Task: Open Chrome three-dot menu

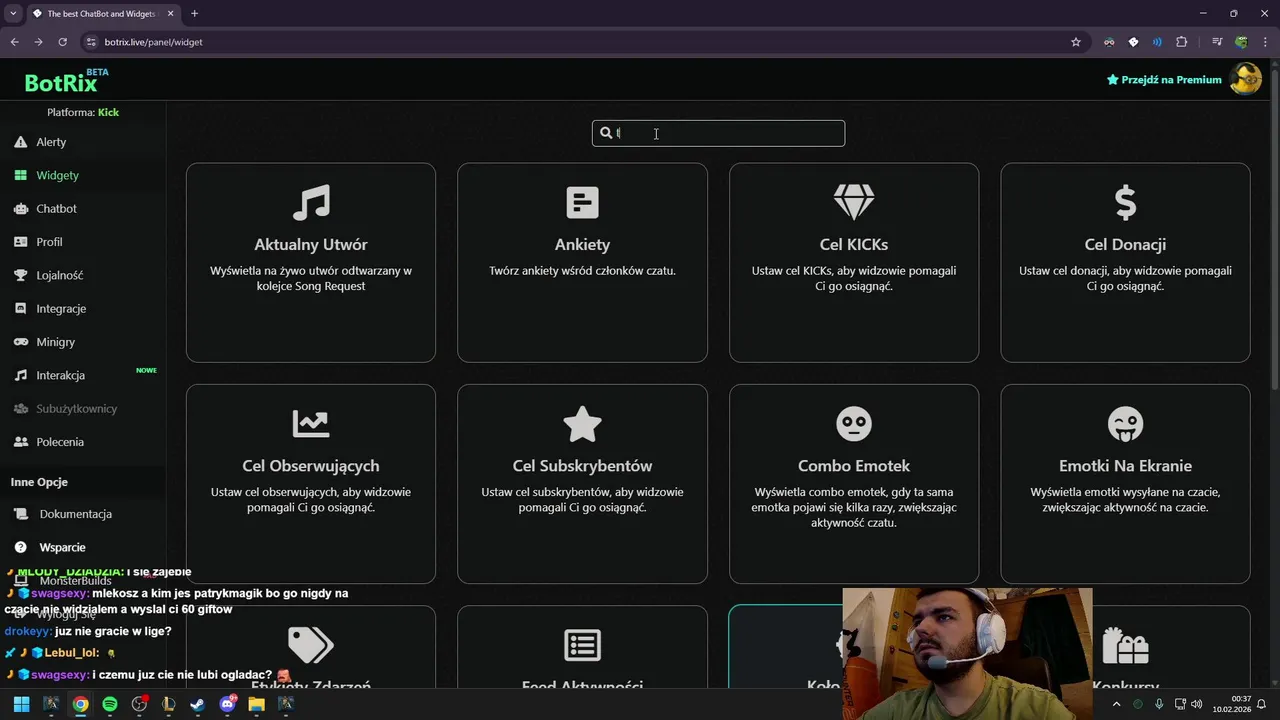Action: (x=1264, y=42)
